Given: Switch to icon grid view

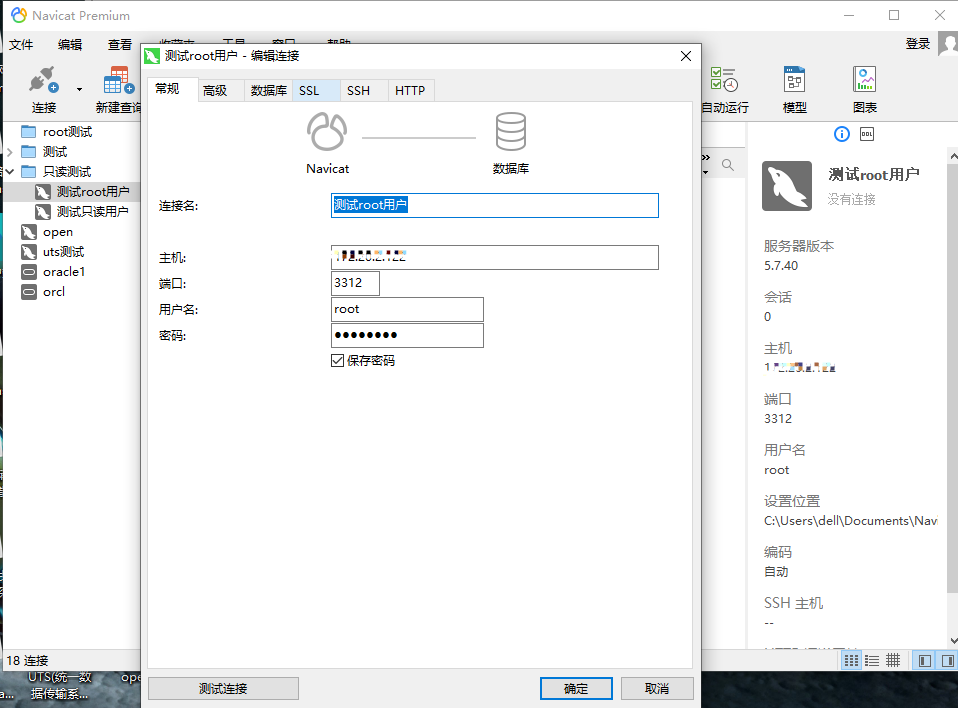Looking at the screenshot, I should [851, 660].
